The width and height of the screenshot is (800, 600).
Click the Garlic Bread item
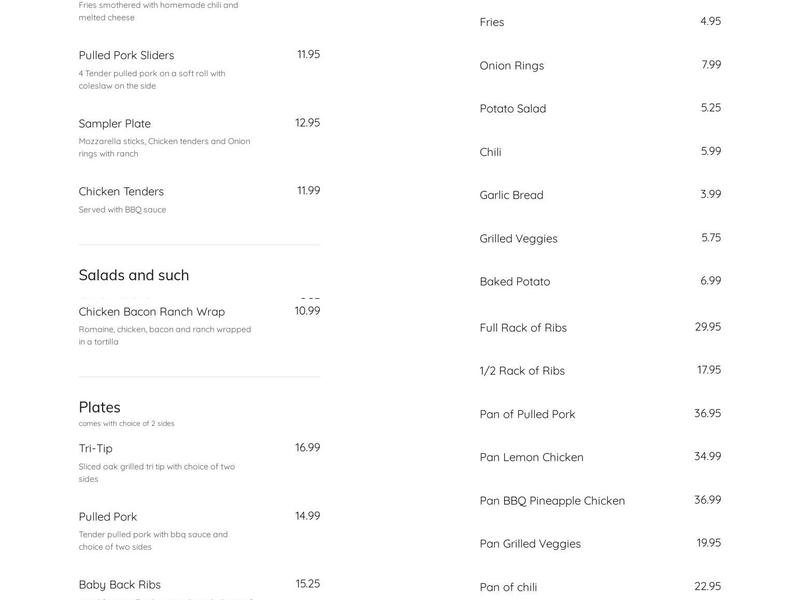pos(512,195)
